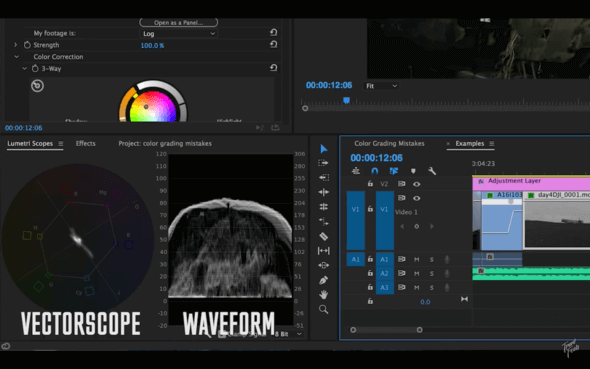This screenshot has width=590, height=369.
Task: Go to Video 1 next keyframe
Action: point(432,226)
